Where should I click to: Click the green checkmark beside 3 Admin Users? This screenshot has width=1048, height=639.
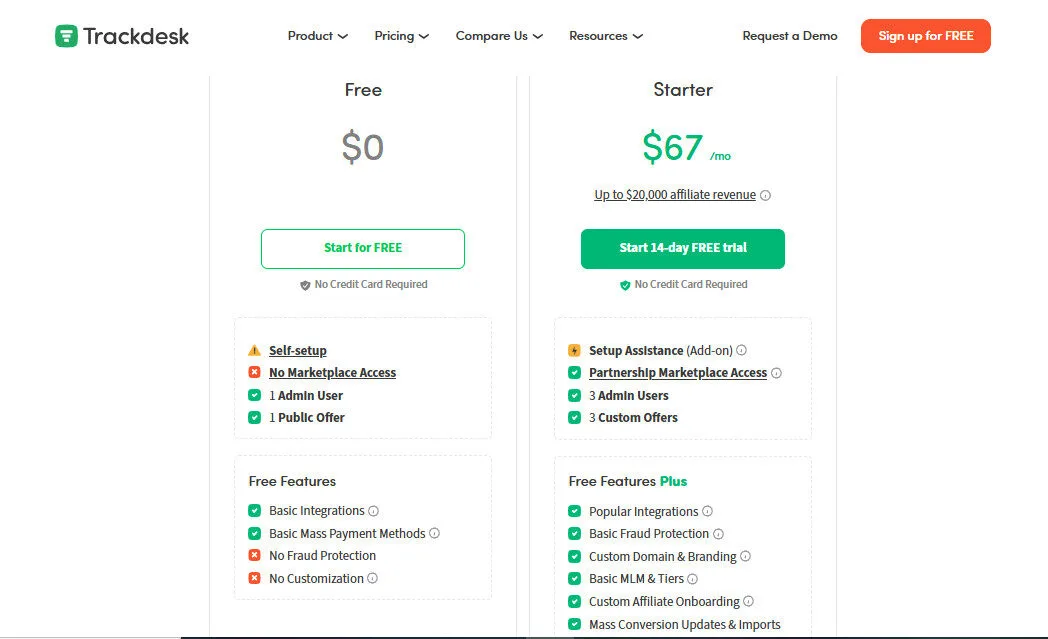(x=575, y=395)
